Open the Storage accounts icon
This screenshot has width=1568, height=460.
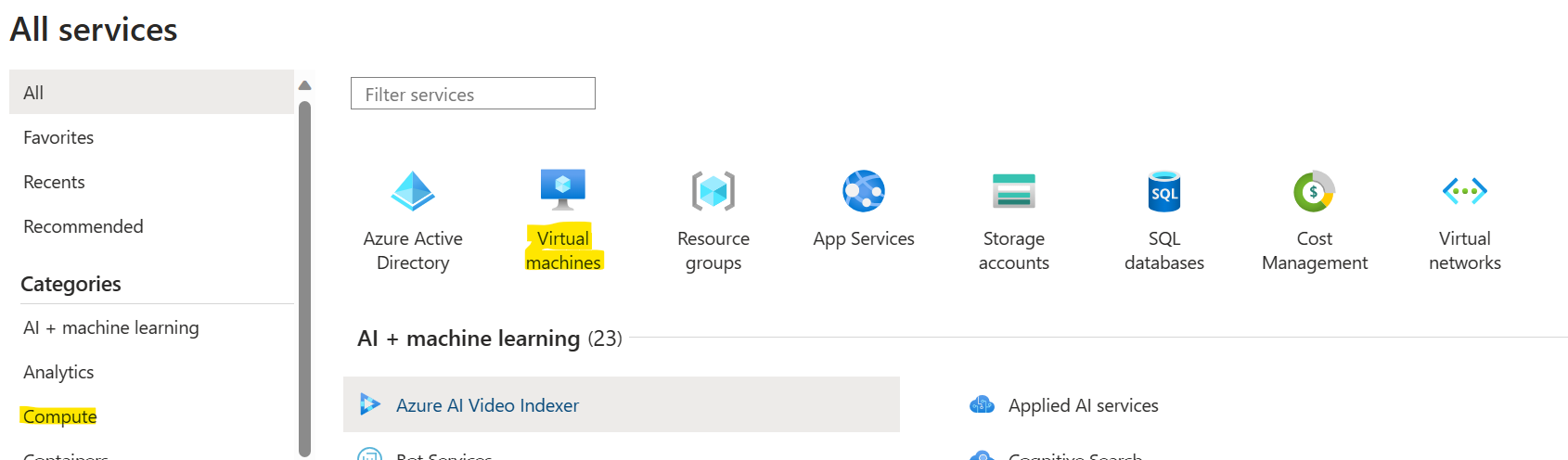(x=1014, y=191)
